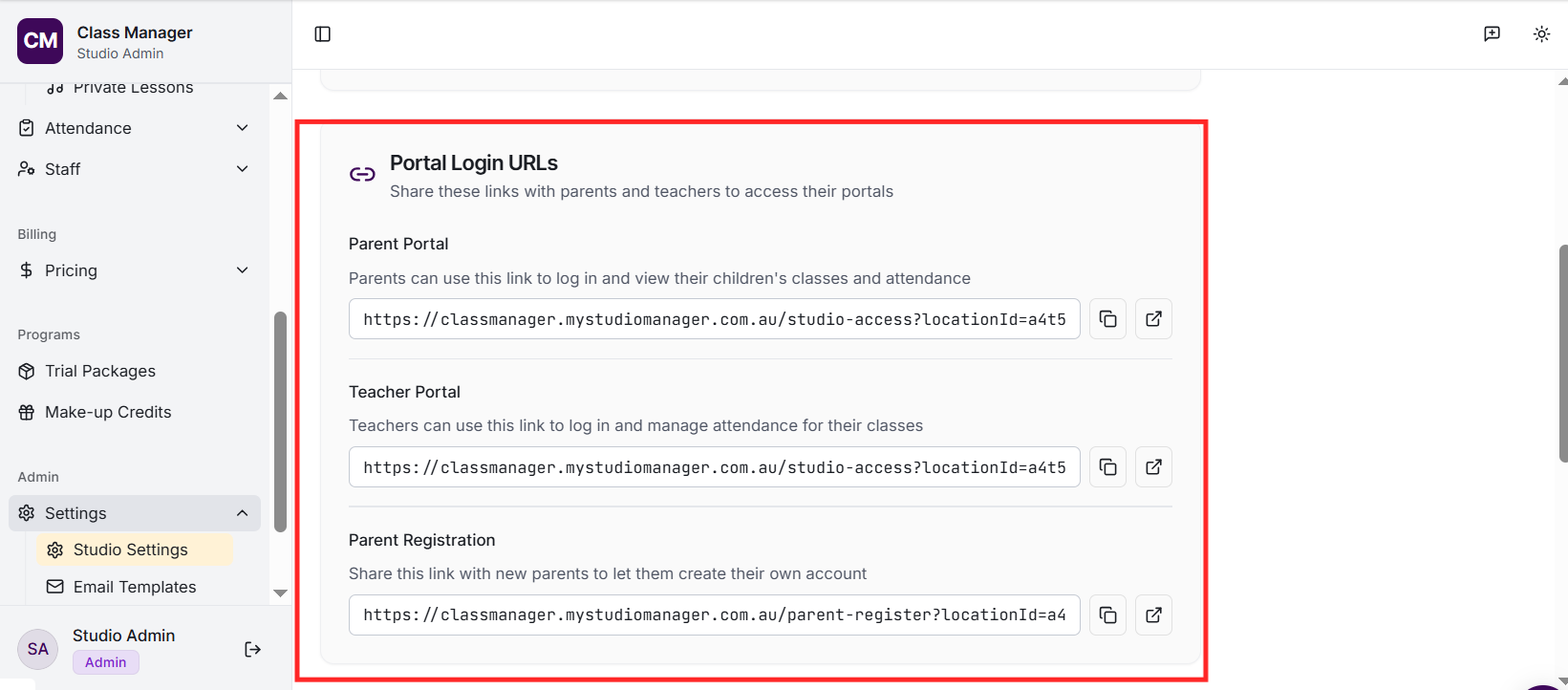
Task: Select Email Templates under Settings
Action: pos(135,587)
